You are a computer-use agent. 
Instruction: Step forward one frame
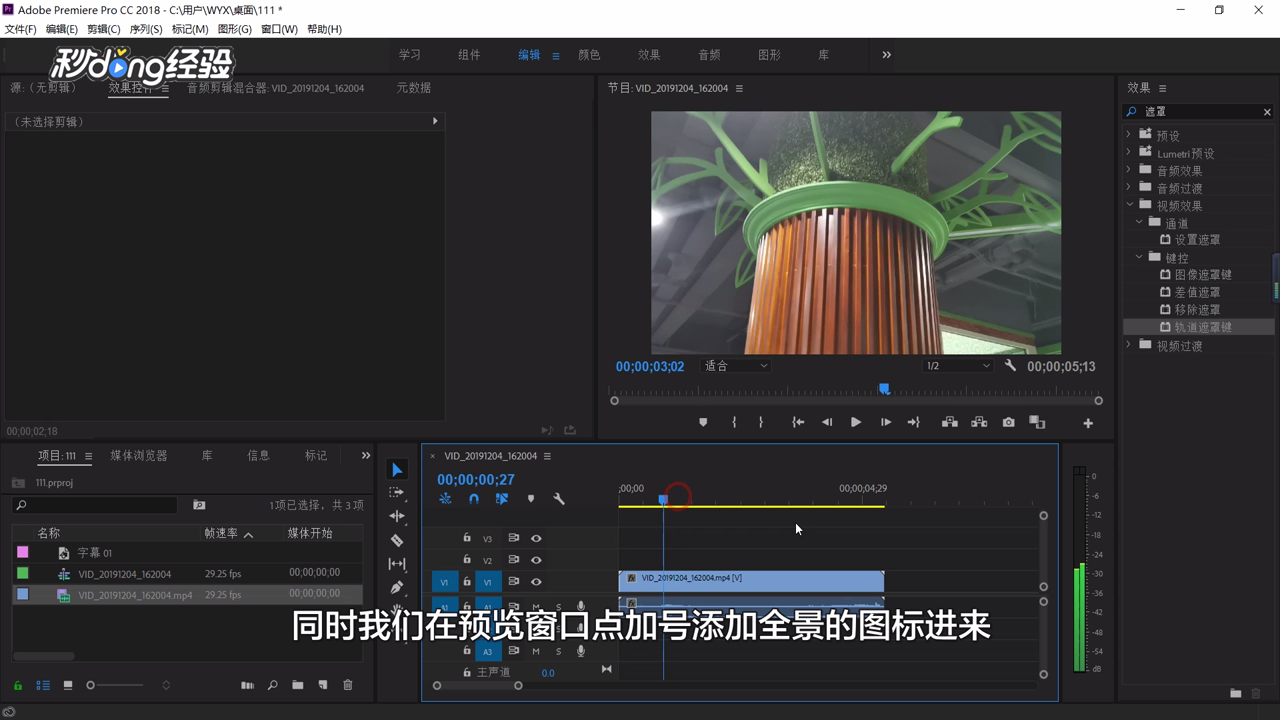(x=886, y=422)
